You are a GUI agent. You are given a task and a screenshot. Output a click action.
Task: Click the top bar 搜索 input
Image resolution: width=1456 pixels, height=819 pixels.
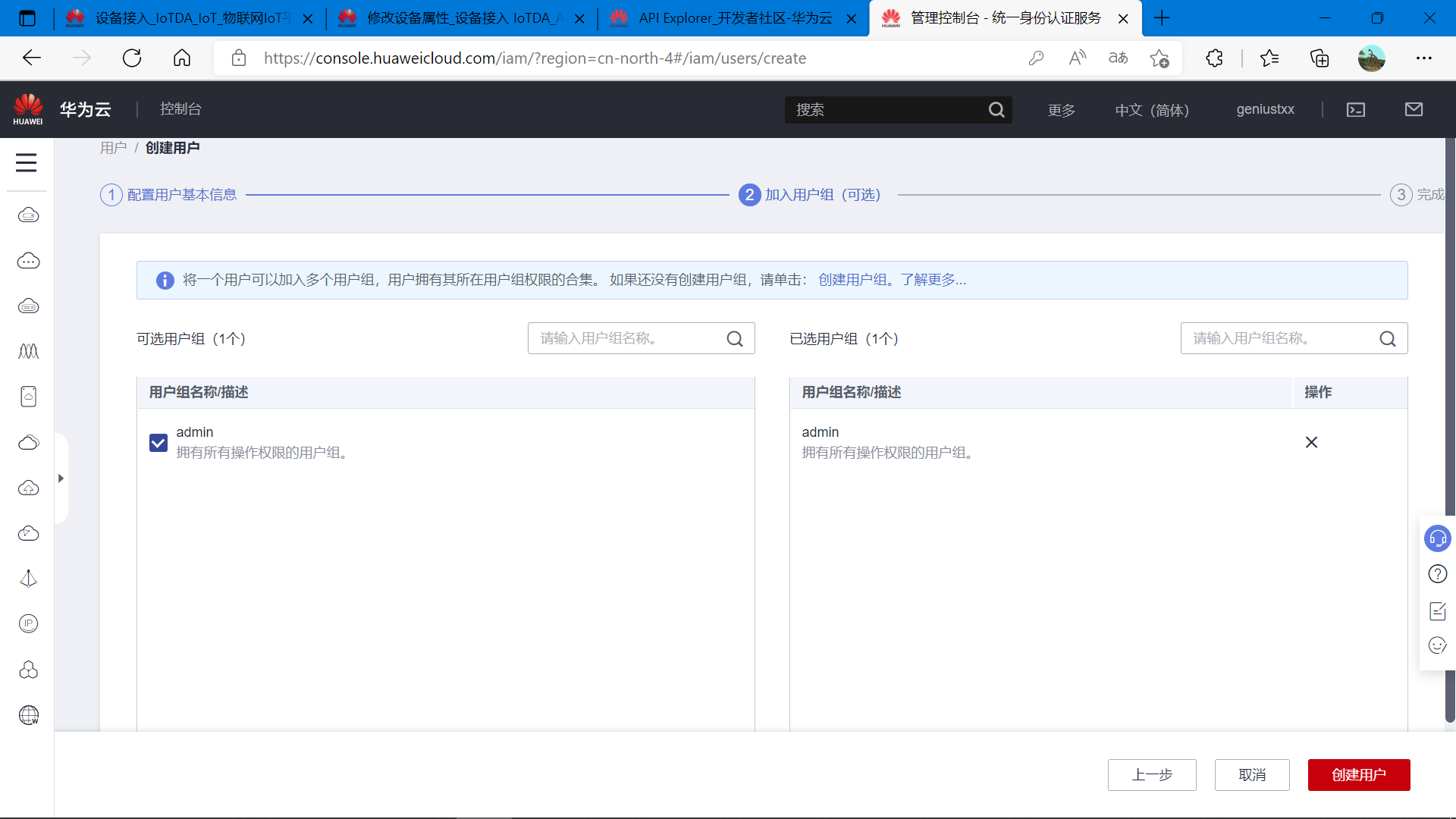(898, 110)
